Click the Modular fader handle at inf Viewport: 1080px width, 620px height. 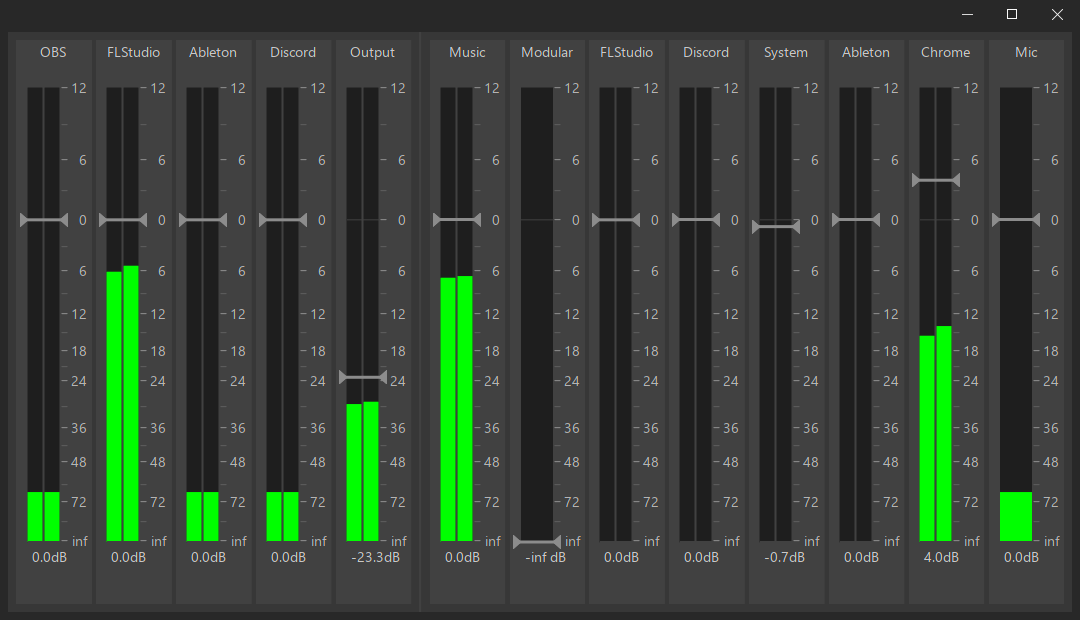coord(537,542)
